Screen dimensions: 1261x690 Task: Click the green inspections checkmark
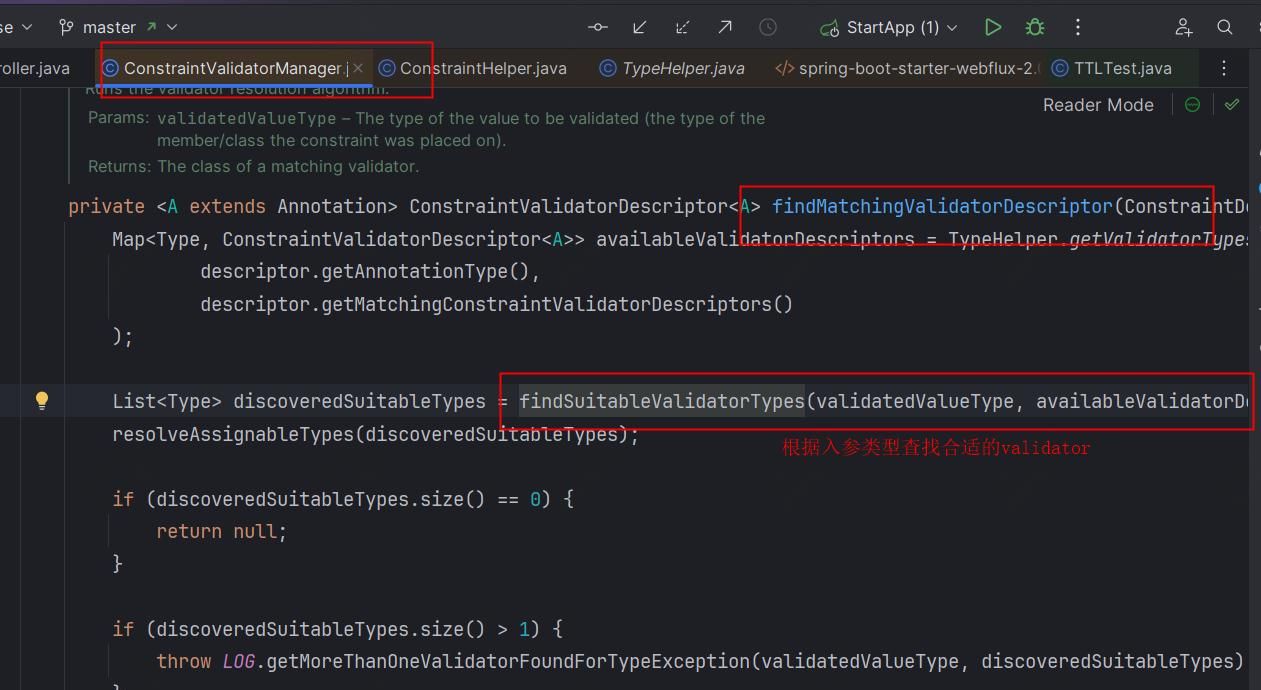click(x=1232, y=105)
